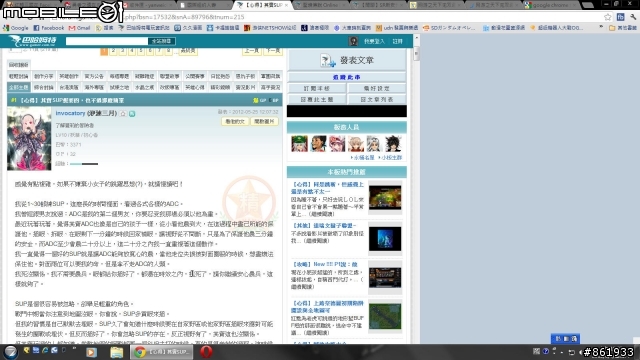
Task: Click the blue follow-thread button under 發表文章
Action: (347, 77)
